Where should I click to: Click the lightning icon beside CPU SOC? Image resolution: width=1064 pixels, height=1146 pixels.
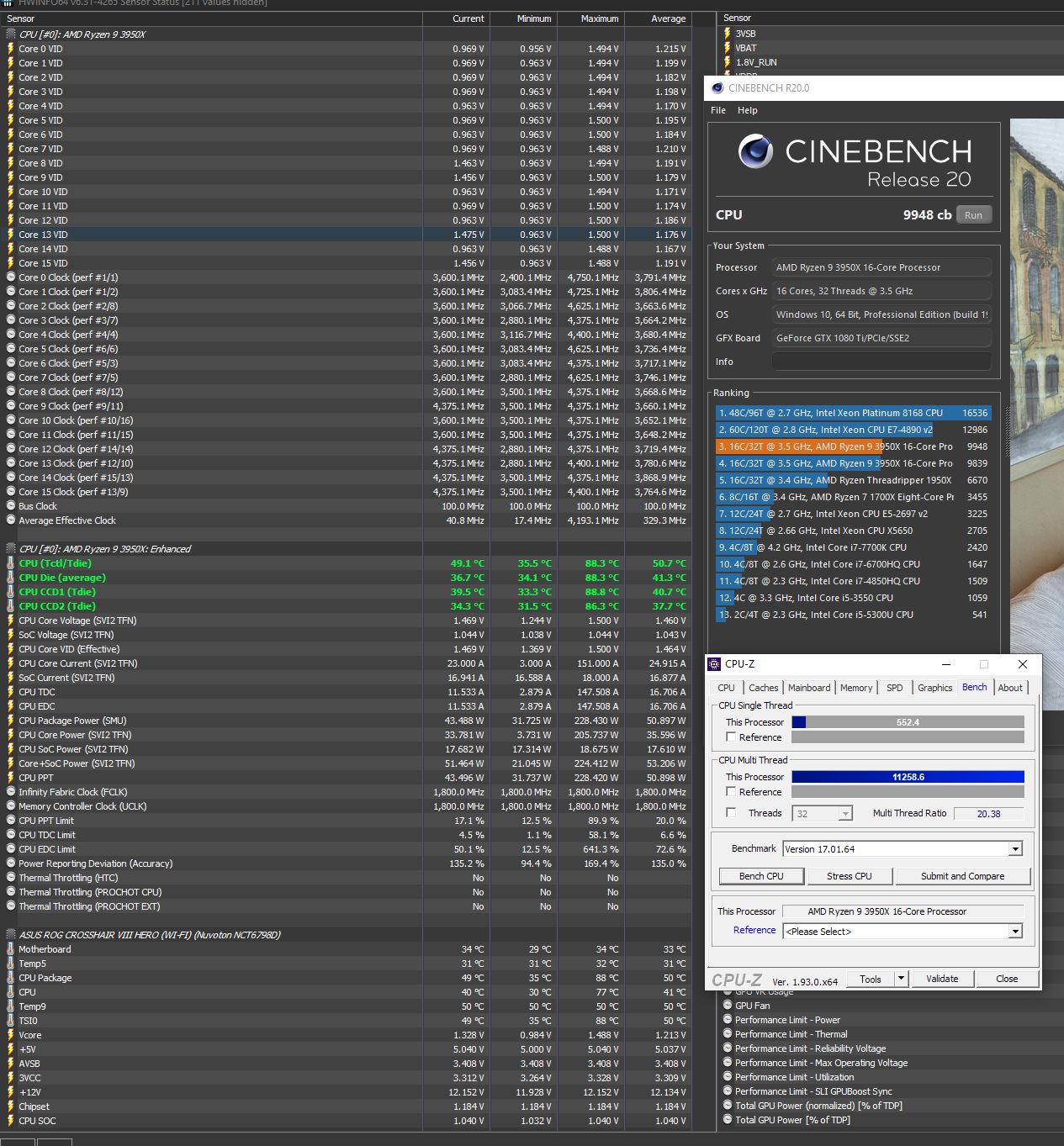[11, 1121]
